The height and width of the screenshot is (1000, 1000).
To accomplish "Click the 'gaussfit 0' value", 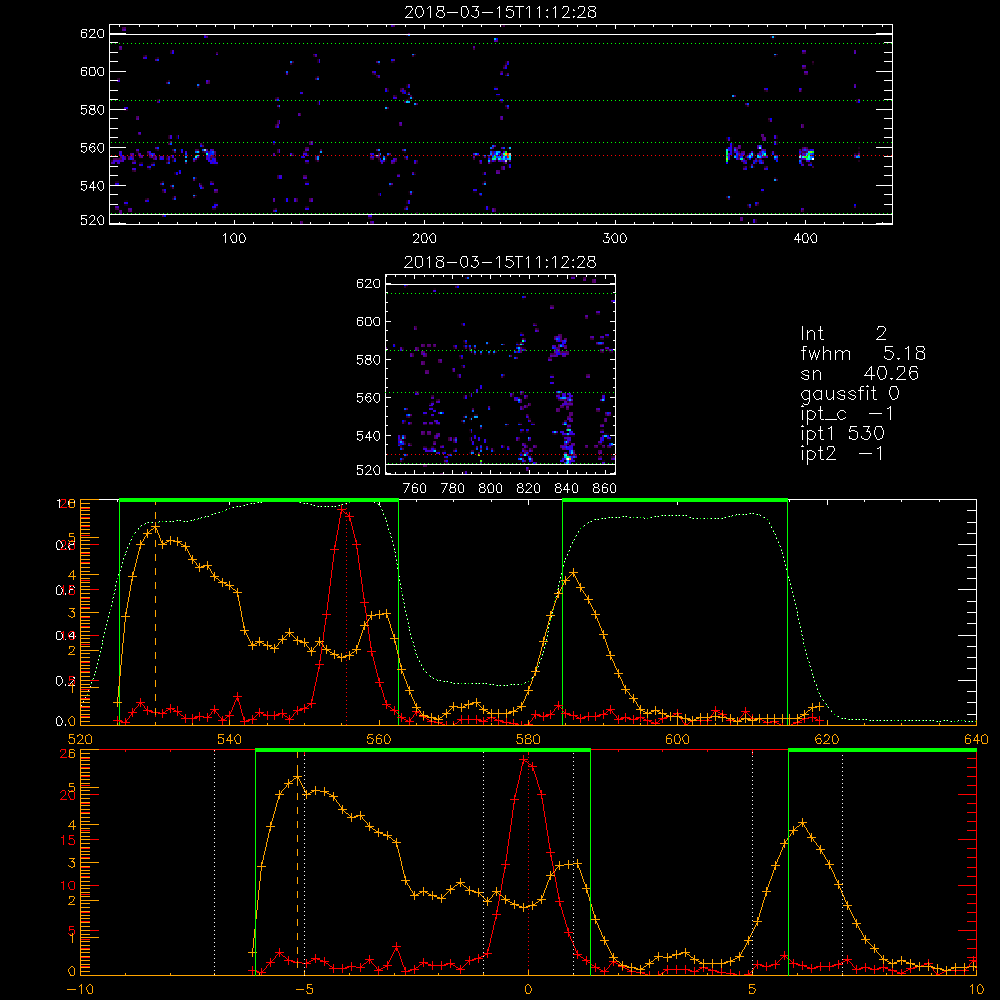I will tap(850, 393).
